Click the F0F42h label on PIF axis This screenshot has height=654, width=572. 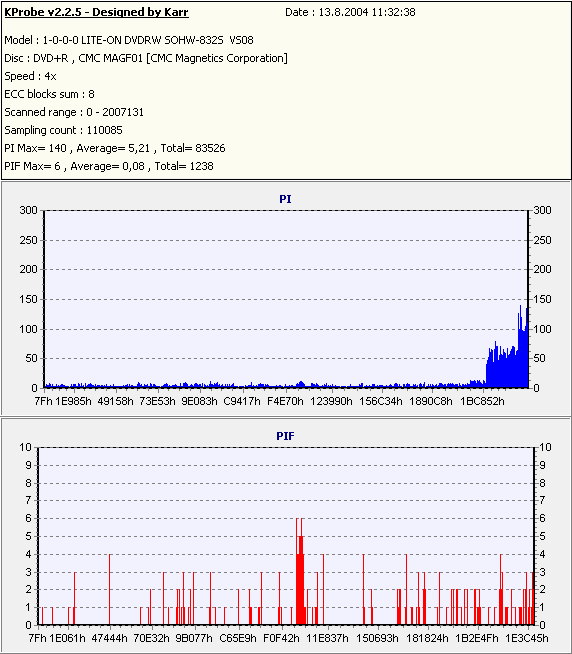point(281,638)
